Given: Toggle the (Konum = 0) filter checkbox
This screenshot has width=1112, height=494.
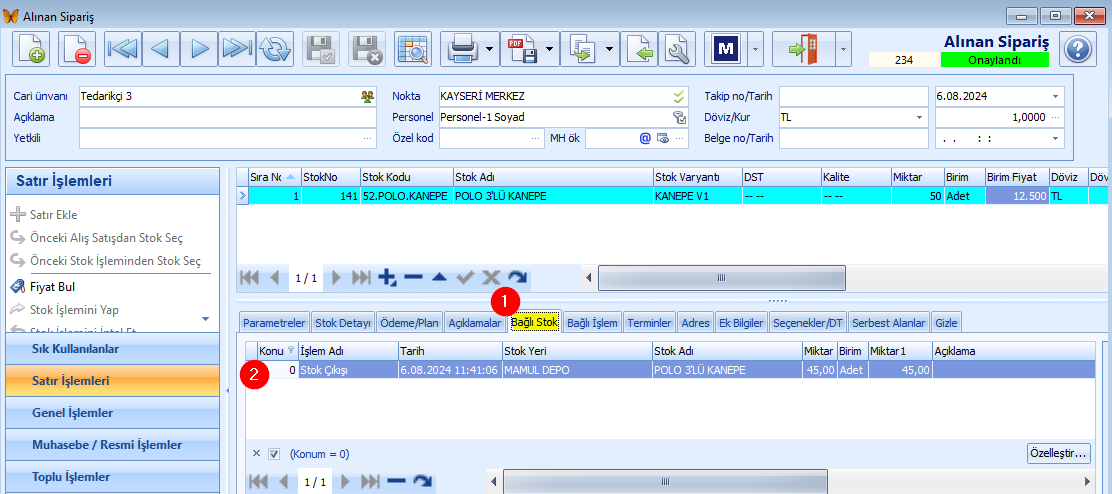Looking at the screenshot, I should point(275,454).
